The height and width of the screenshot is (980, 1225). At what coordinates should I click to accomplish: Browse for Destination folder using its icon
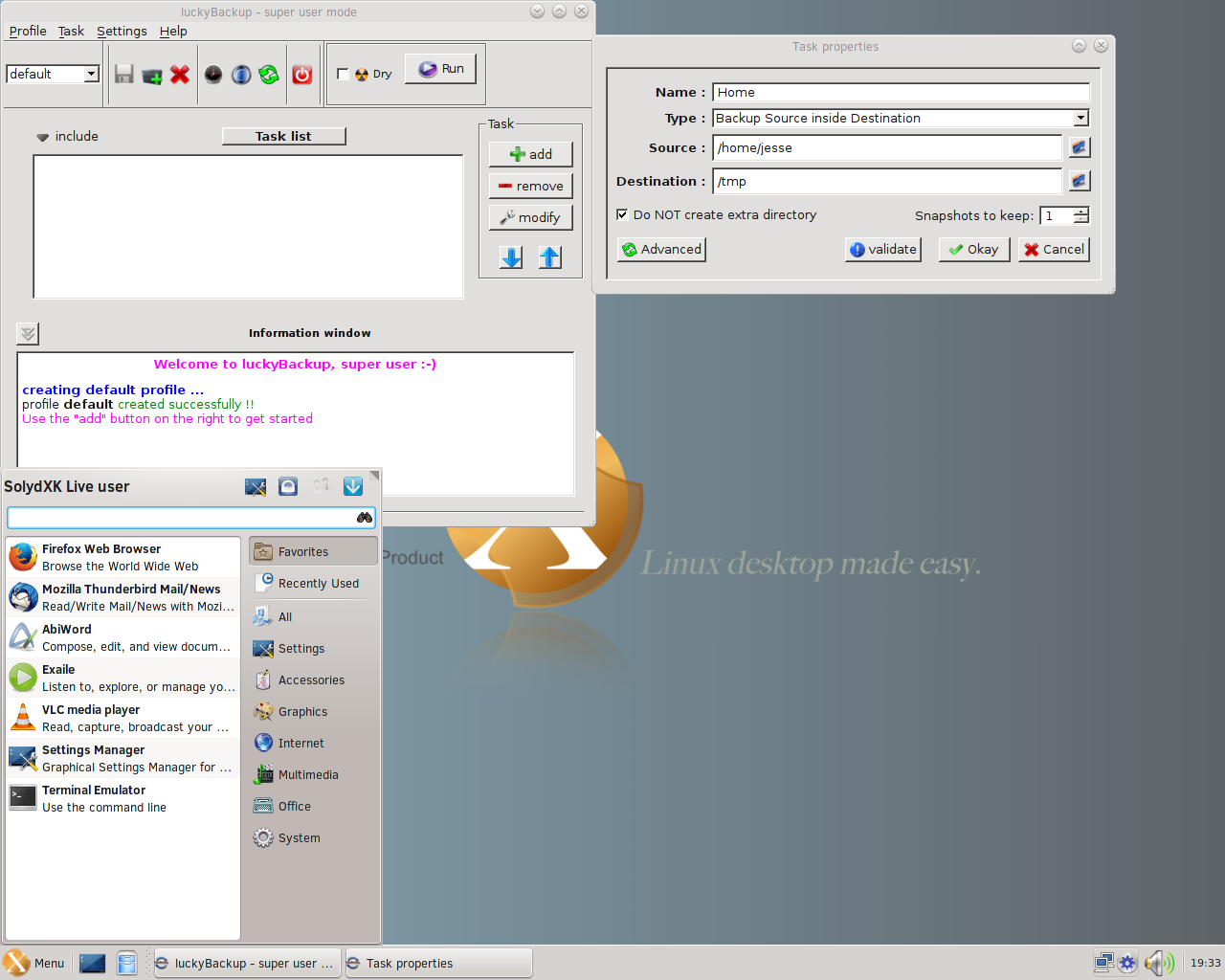tap(1080, 181)
